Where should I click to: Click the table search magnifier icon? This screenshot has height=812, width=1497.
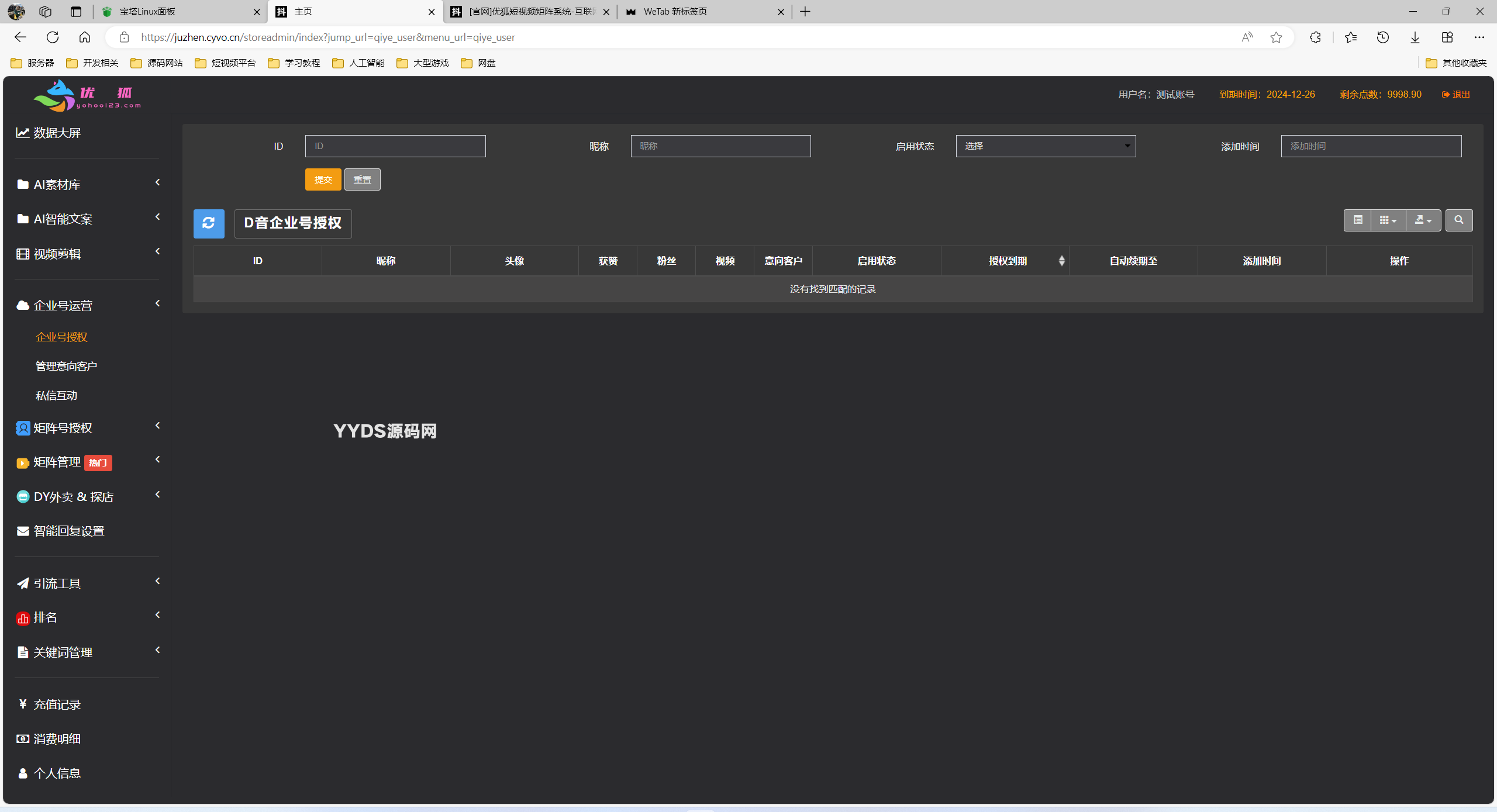(1458, 220)
